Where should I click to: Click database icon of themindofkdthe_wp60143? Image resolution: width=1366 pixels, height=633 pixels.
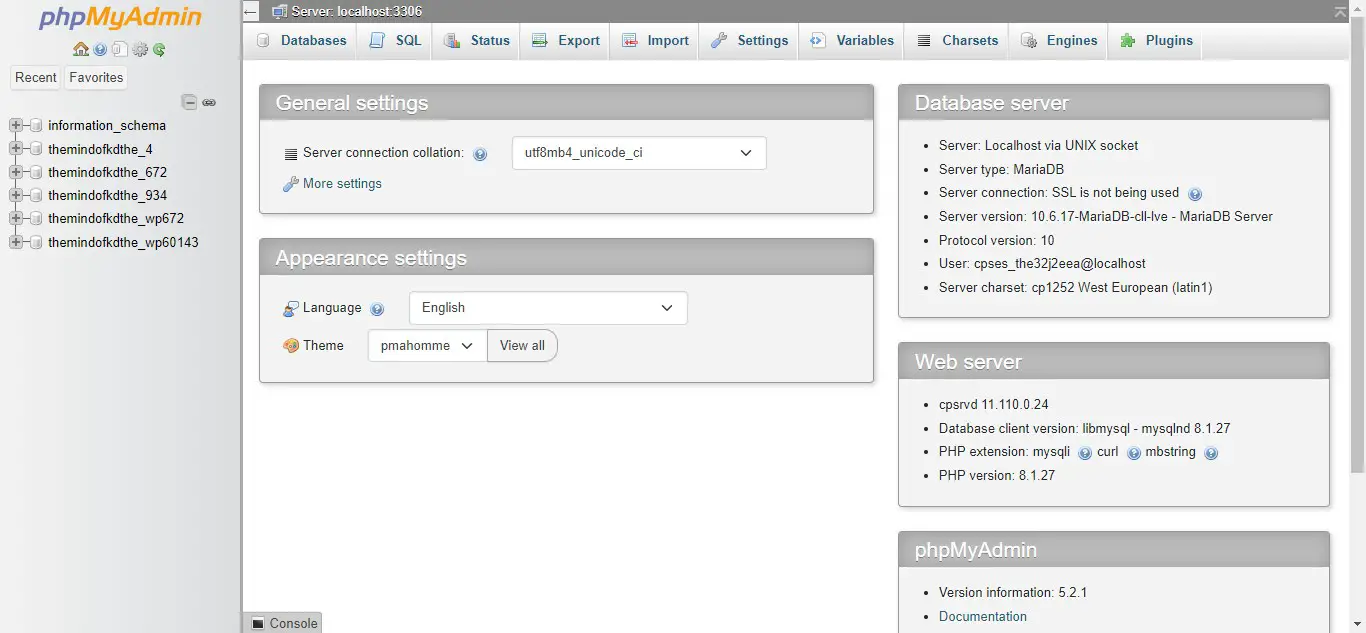[x=36, y=242]
